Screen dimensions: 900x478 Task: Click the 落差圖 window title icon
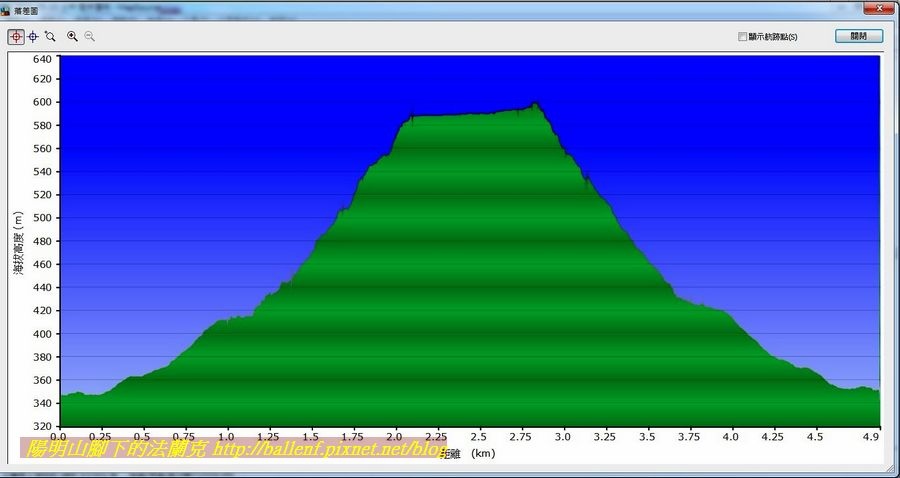point(5,10)
